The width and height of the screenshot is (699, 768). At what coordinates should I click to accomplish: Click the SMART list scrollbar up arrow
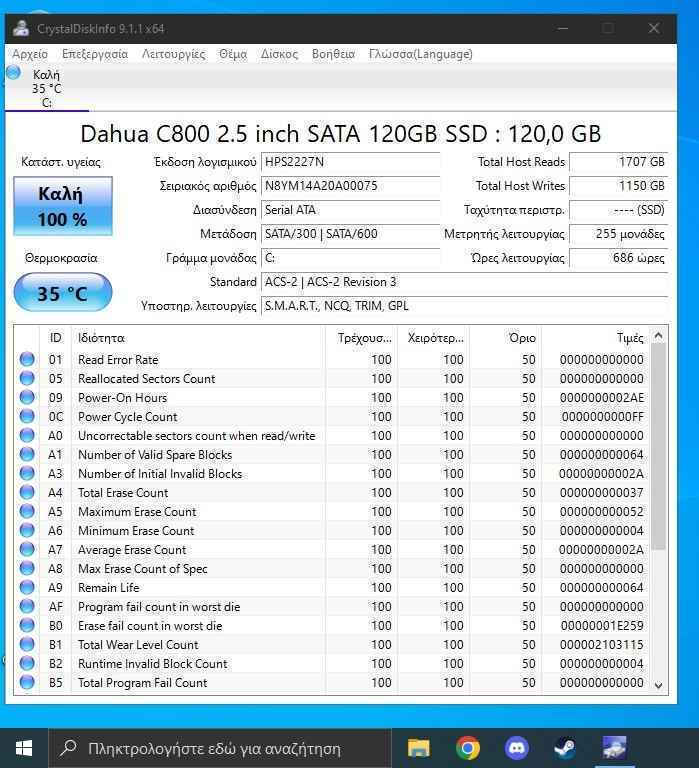pyautogui.click(x=659, y=336)
